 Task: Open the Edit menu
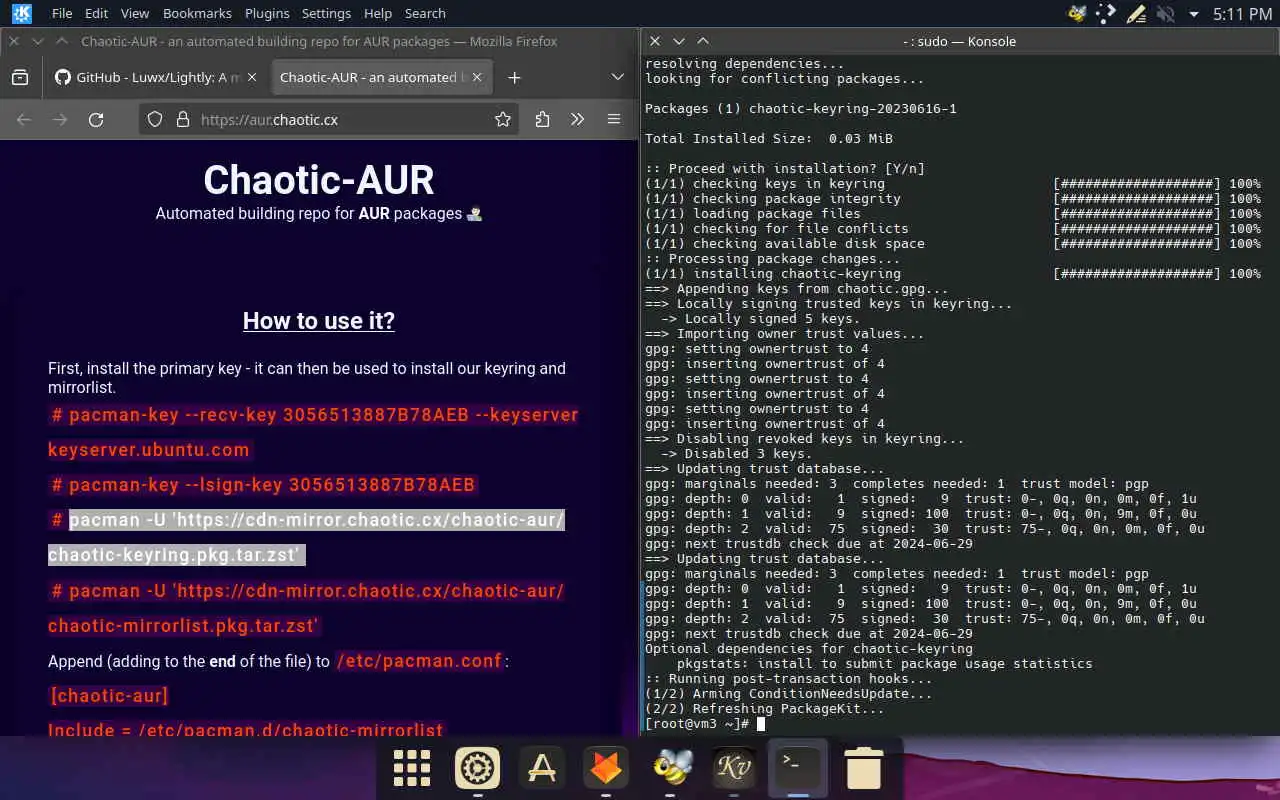tap(96, 13)
